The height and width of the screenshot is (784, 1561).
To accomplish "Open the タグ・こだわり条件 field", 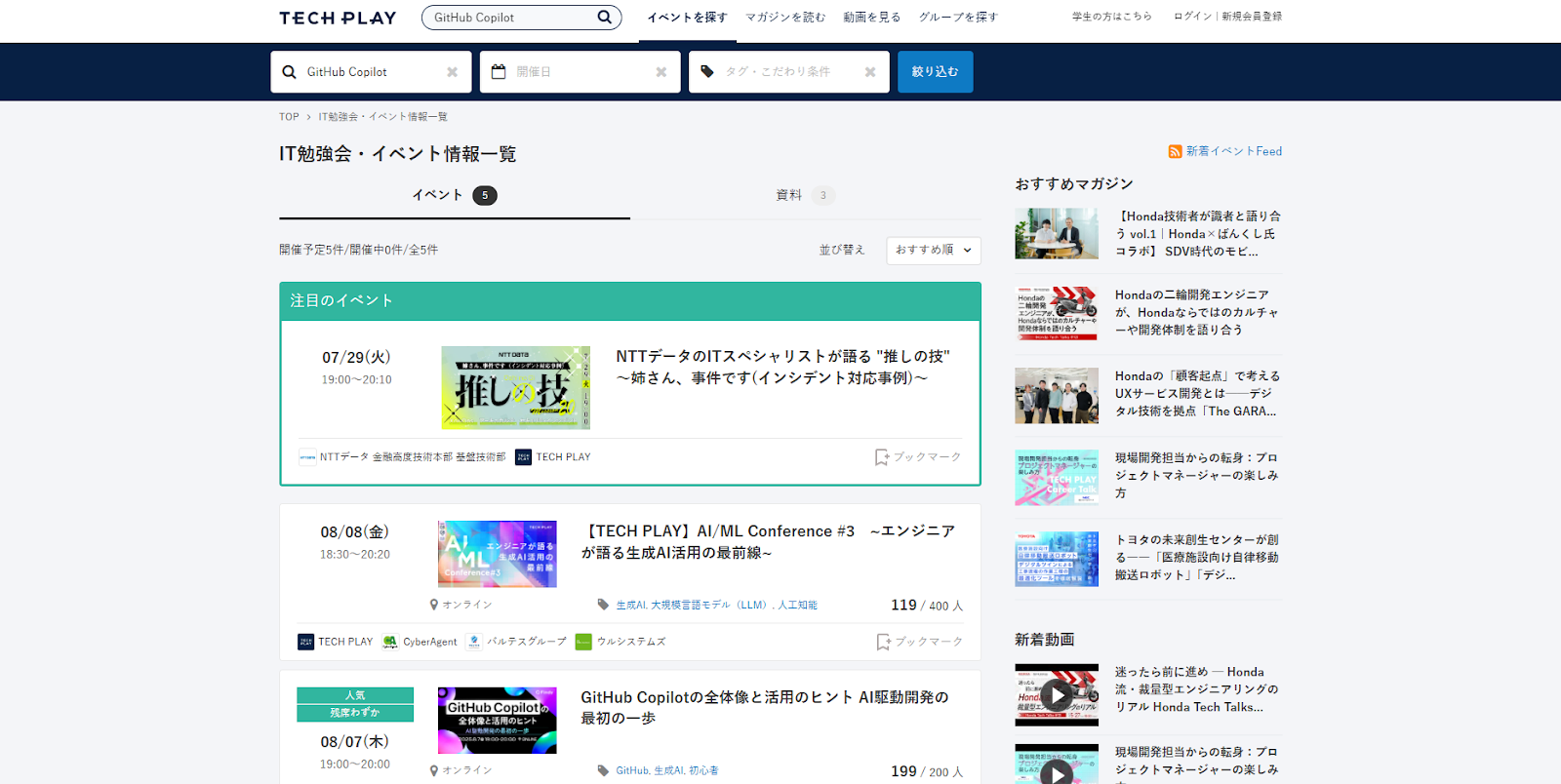I will click(x=788, y=72).
